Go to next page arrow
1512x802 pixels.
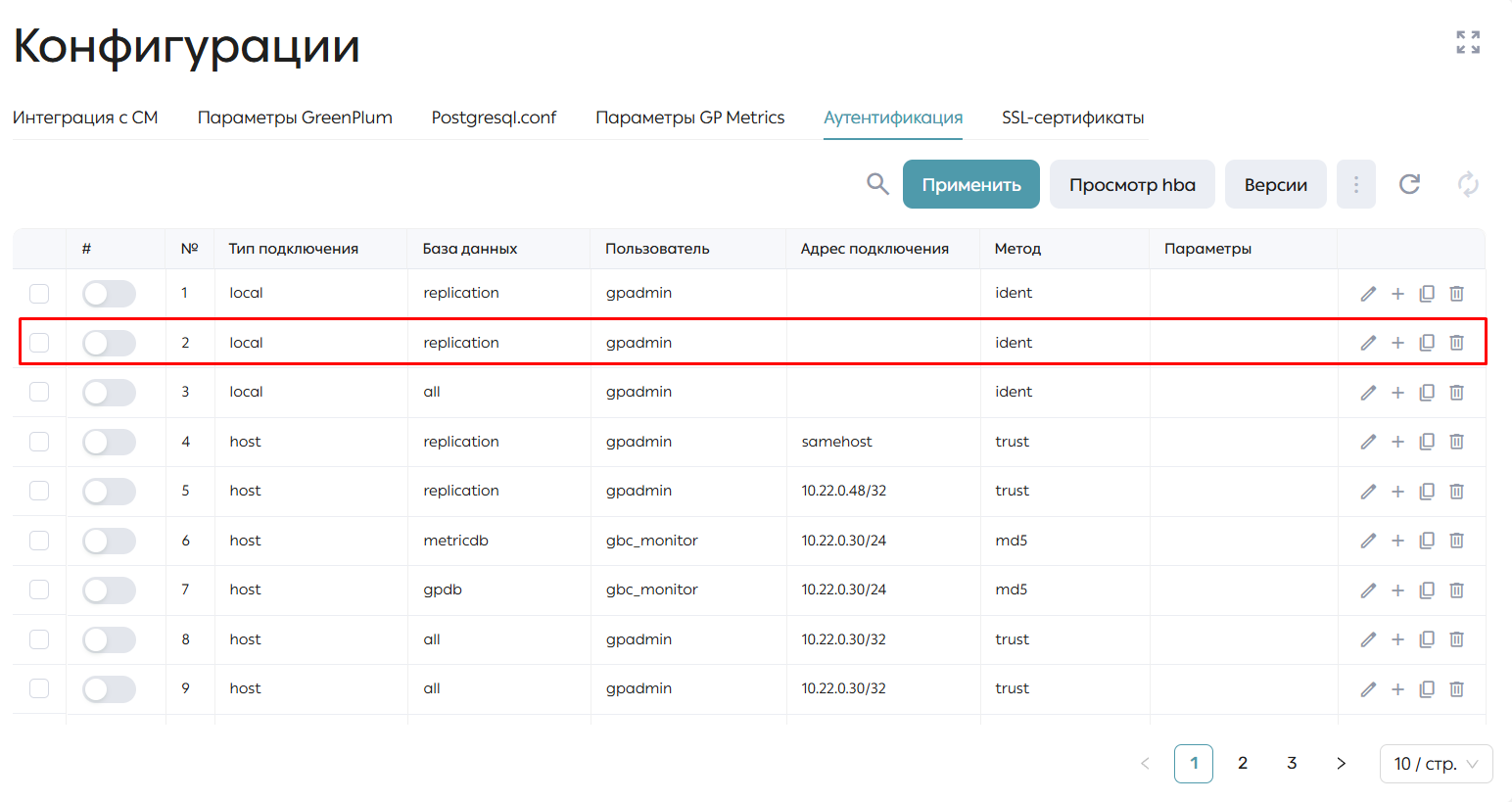[x=1342, y=764]
